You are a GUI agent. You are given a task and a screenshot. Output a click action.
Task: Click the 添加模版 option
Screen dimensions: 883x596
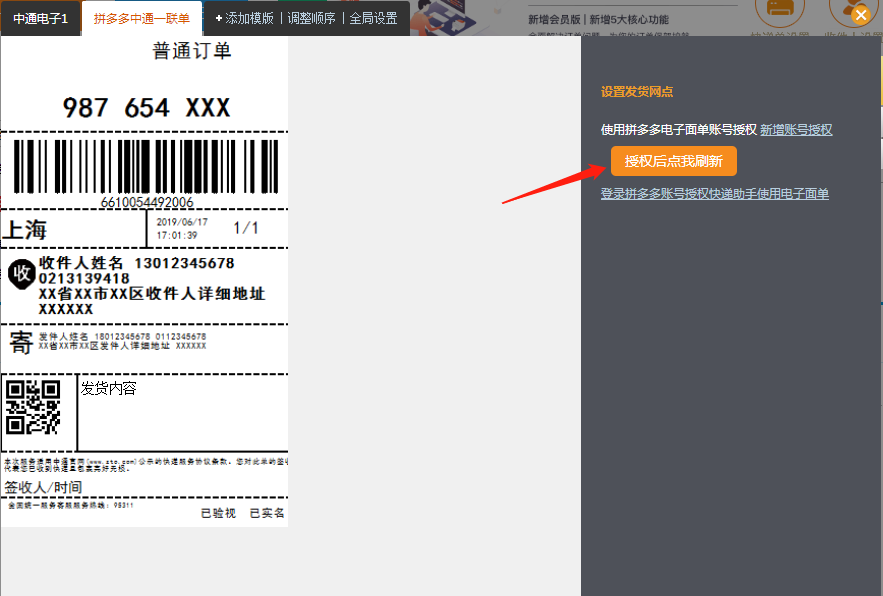point(244,19)
